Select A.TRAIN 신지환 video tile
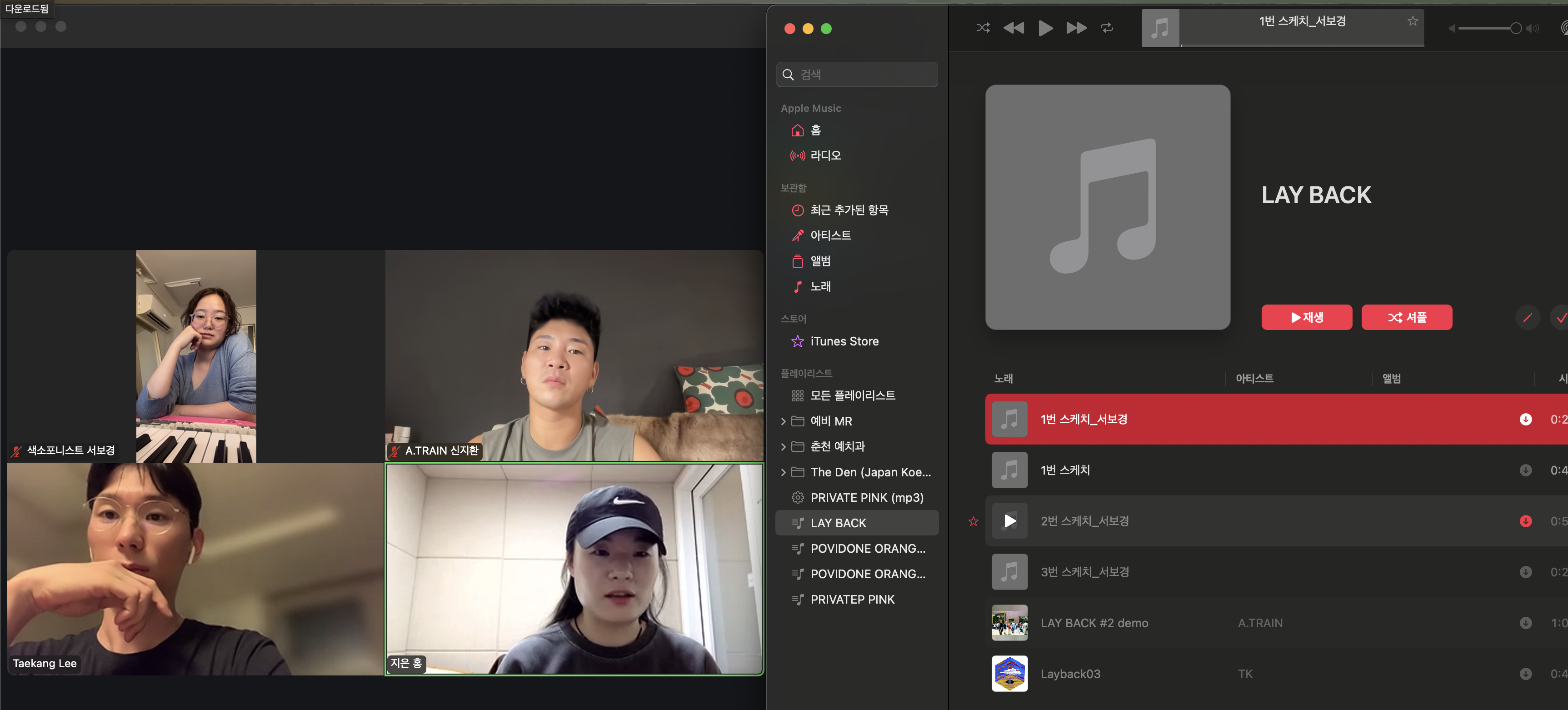The height and width of the screenshot is (710, 1568). pyautogui.click(x=574, y=355)
